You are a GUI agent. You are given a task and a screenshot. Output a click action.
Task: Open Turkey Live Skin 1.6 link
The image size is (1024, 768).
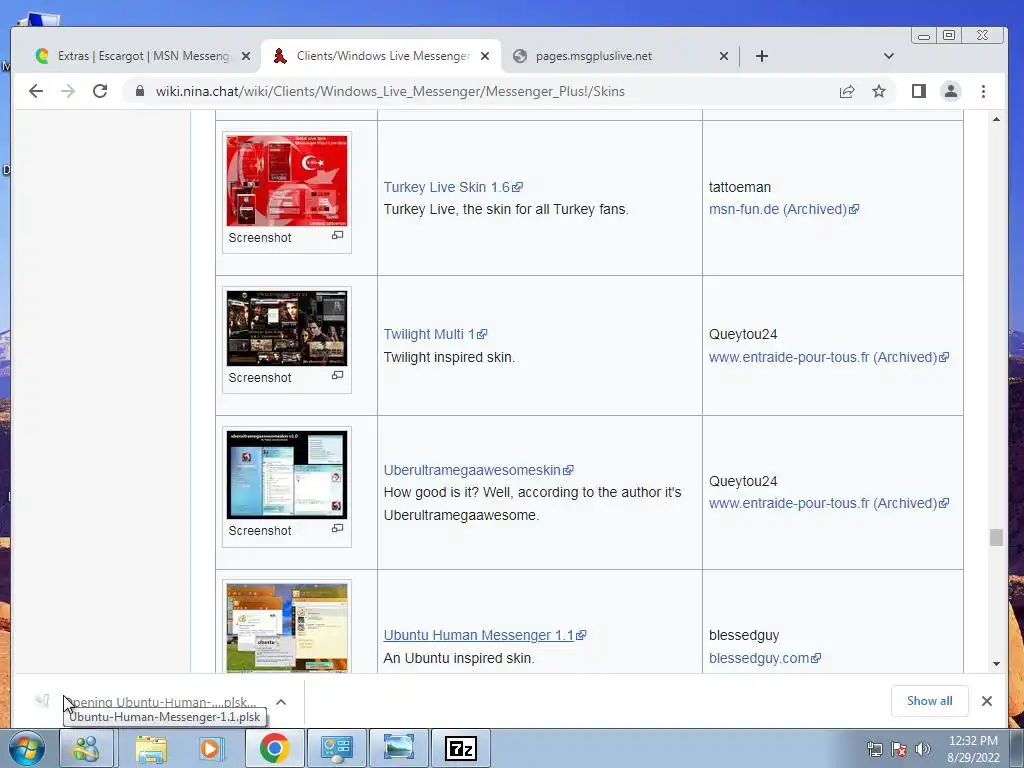point(453,187)
